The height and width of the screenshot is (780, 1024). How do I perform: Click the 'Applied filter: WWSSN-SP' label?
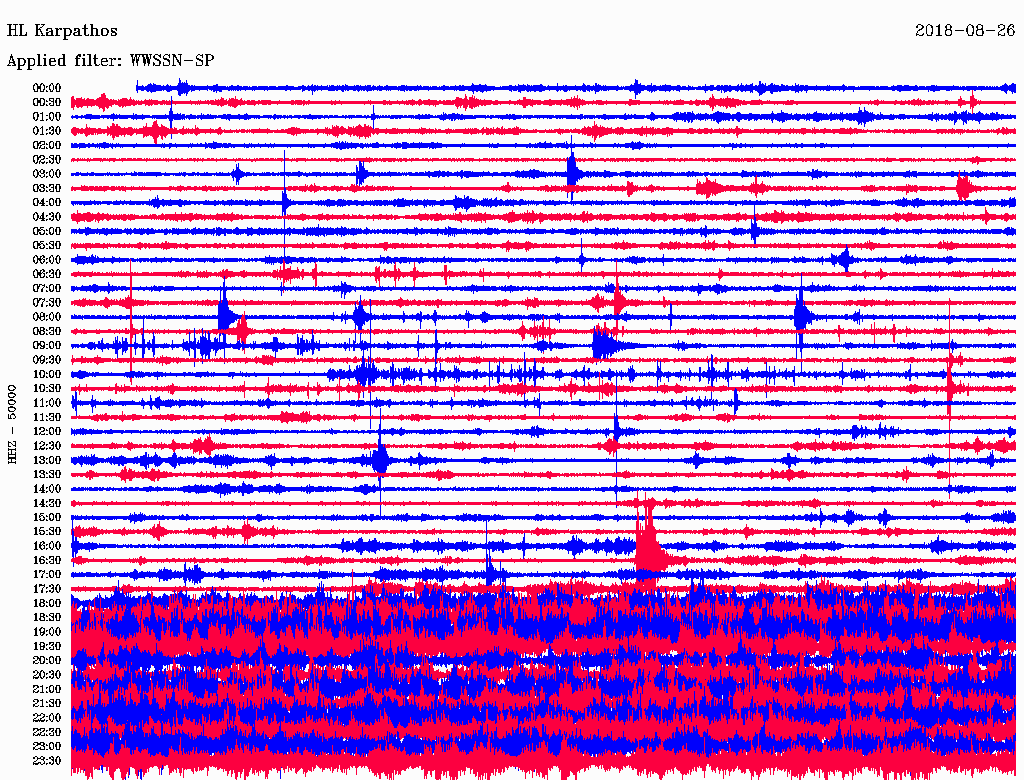110,61
